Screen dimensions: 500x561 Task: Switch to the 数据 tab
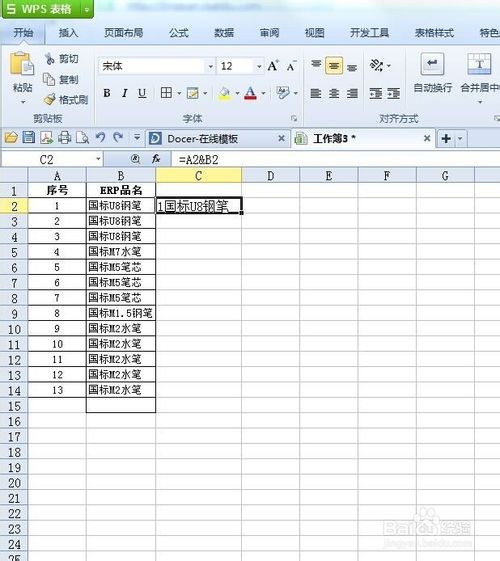(x=224, y=33)
